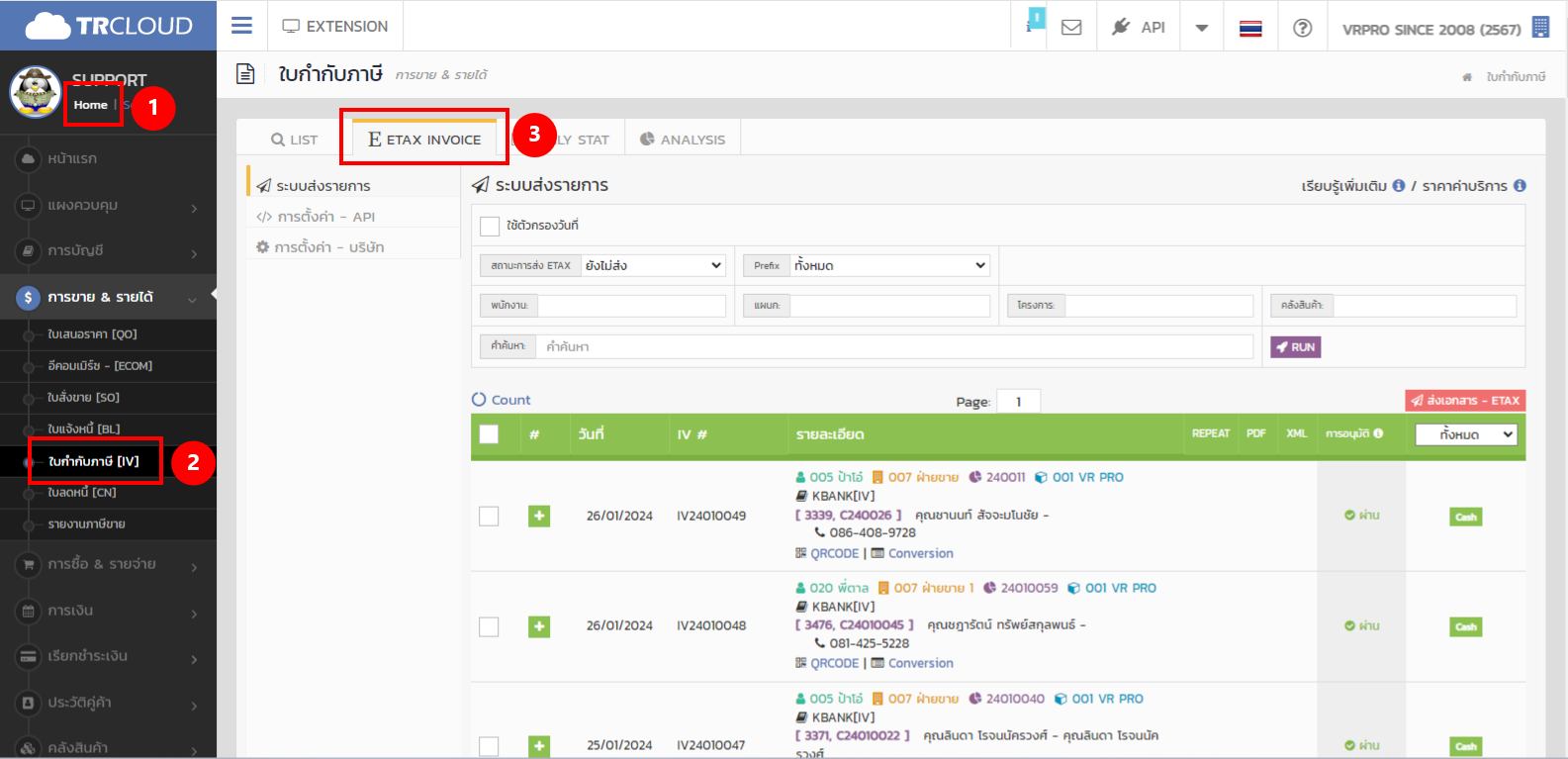Viewport: 1568px width, 759px height.
Task: Click the Count refresh icon
Action: point(479,400)
